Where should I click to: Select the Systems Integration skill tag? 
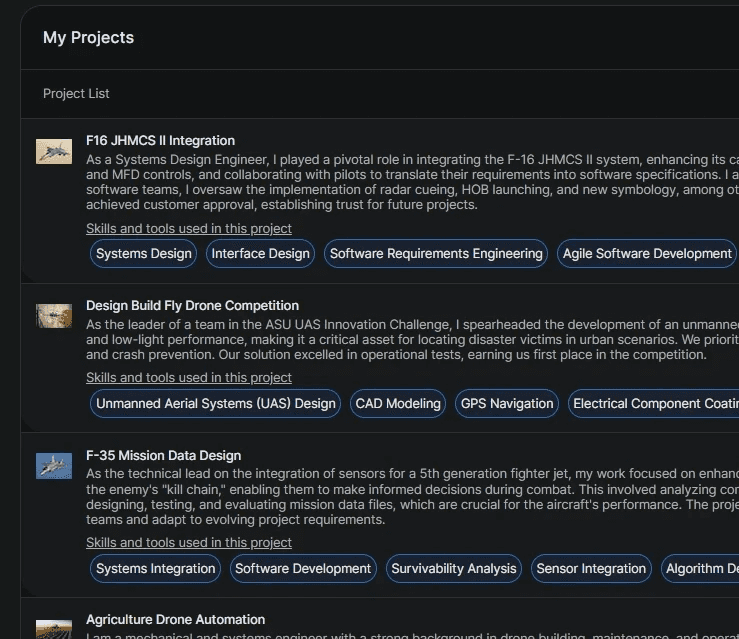coord(156,568)
